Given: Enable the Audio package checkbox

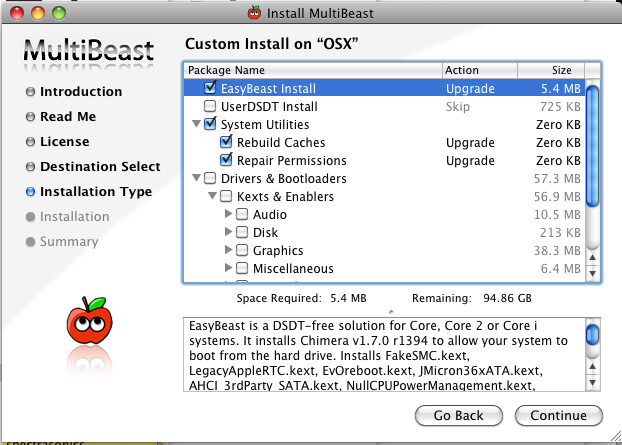Looking at the screenshot, I should point(242,214).
